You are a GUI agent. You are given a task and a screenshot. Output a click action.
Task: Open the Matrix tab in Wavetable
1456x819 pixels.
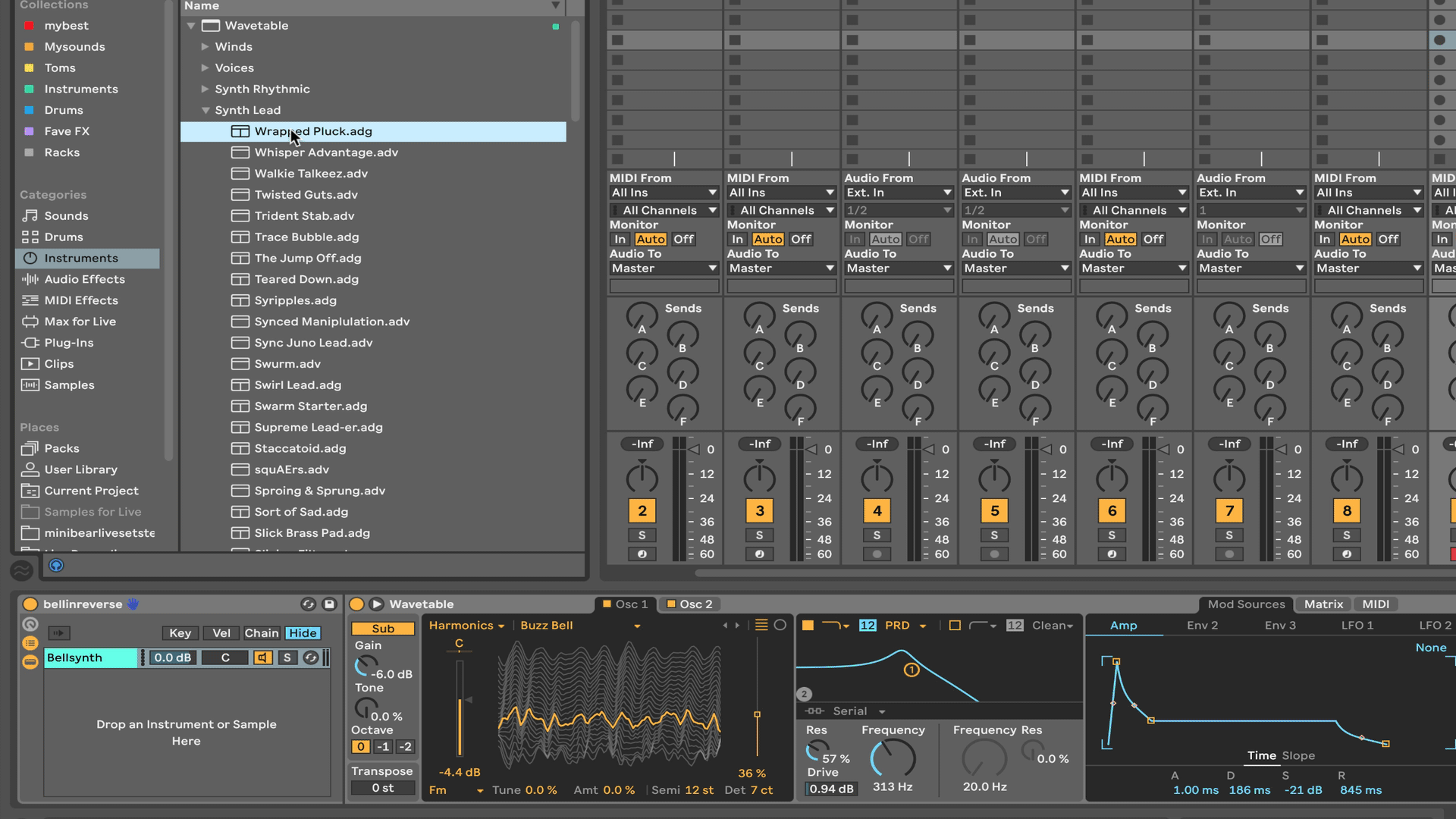pos(1323,604)
